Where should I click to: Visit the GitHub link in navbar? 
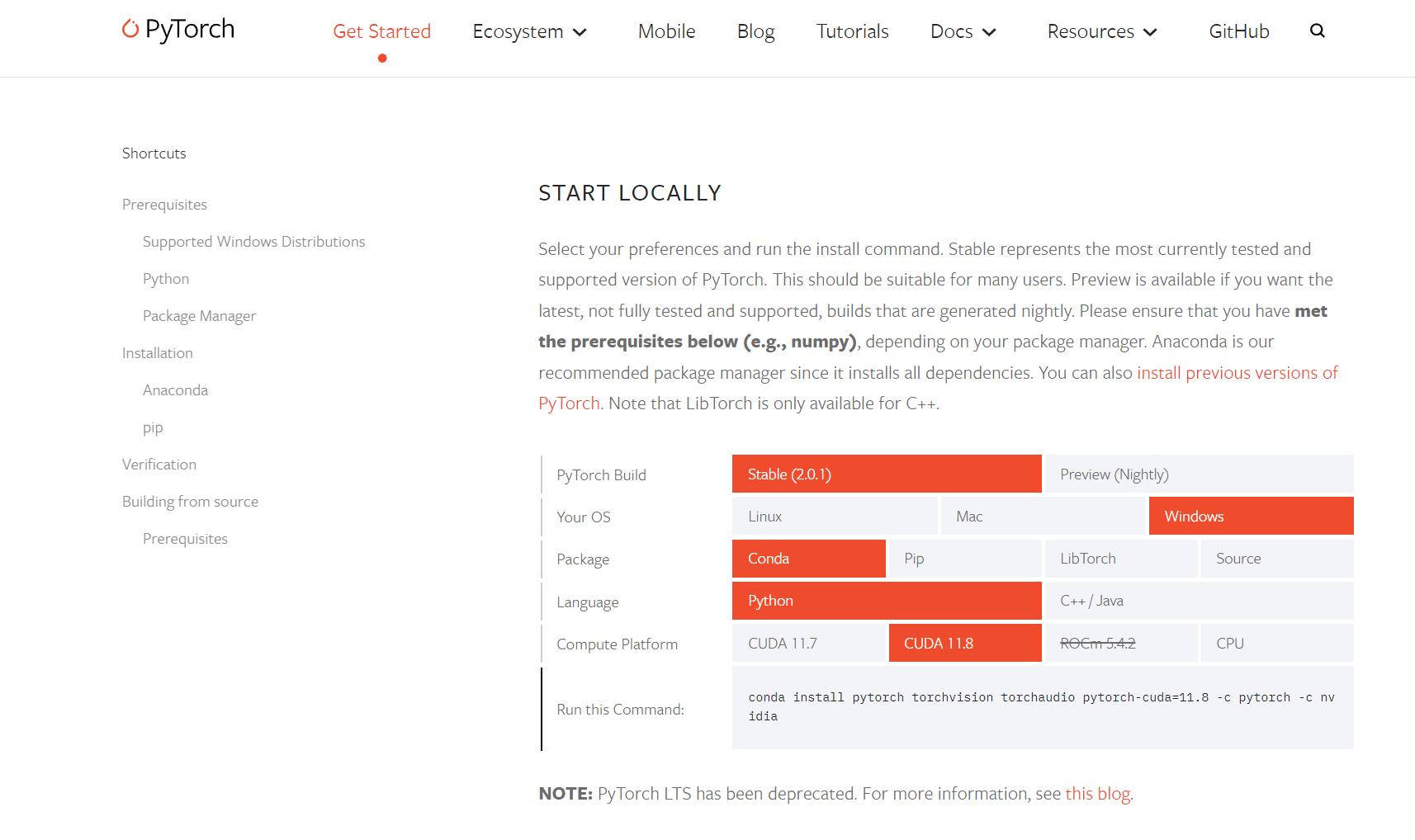click(1238, 31)
